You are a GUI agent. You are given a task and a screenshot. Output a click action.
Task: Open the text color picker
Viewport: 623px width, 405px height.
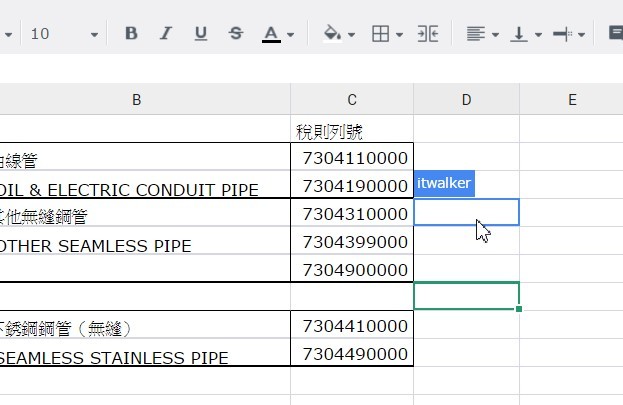(x=271, y=34)
